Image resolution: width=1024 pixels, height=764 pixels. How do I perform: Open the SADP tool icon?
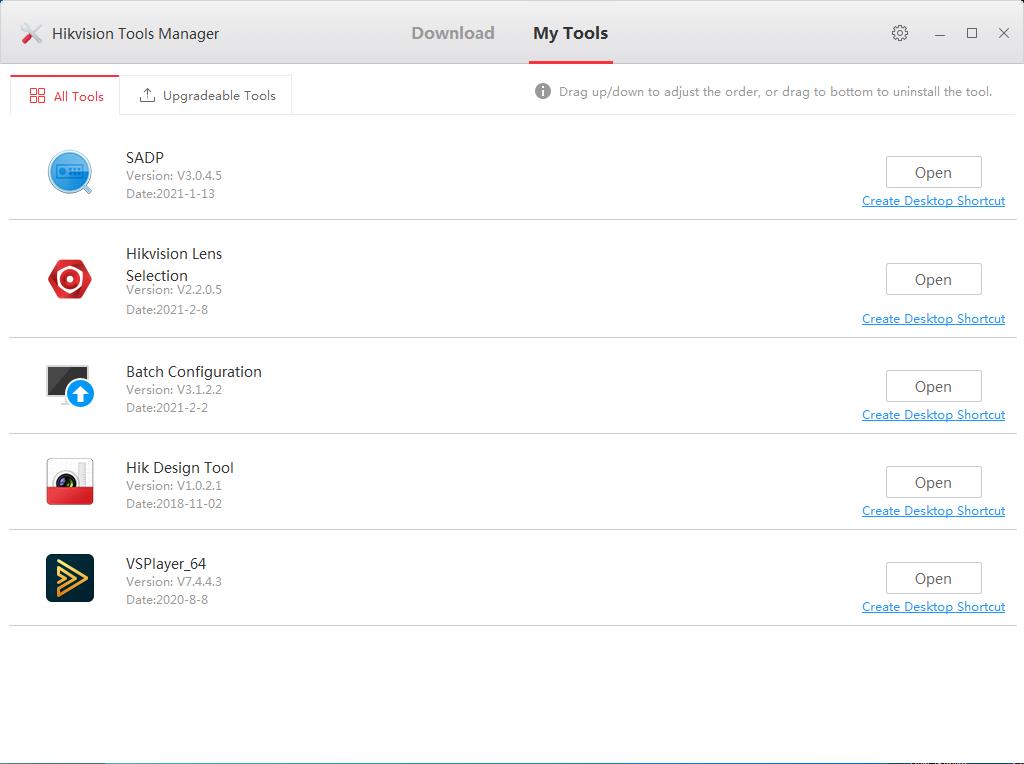coord(70,171)
